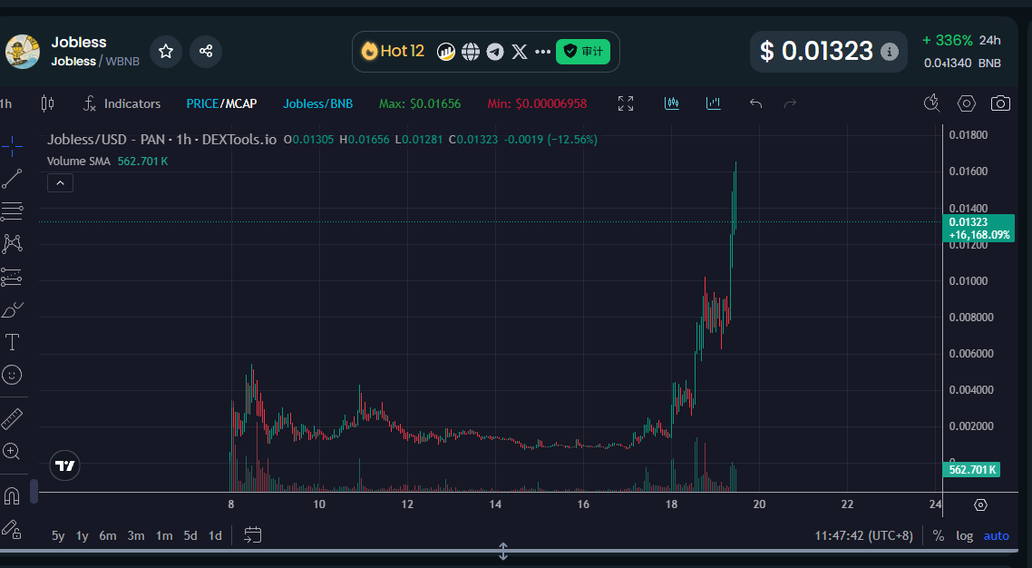Click the current price label 0.01323 on scale
Image resolution: width=1032 pixels, height=568 pixels.
tap(979, 228)
